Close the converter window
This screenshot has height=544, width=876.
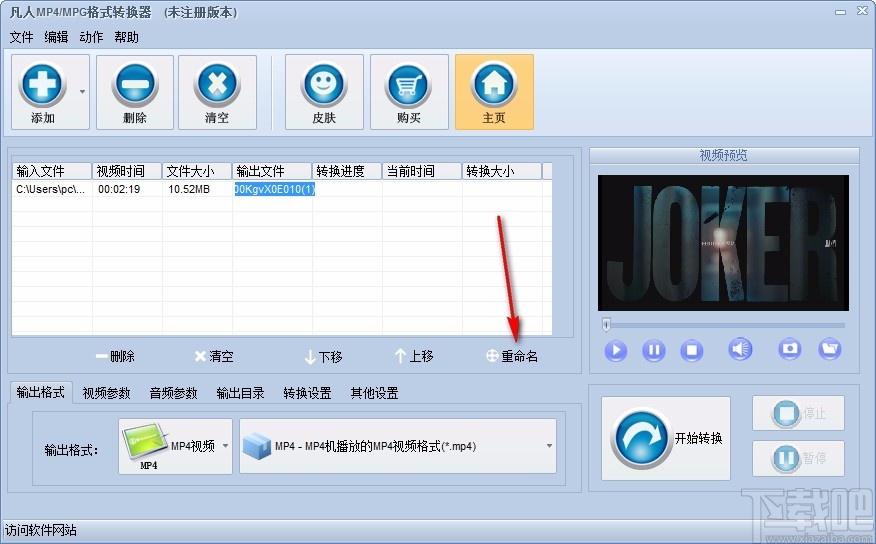coord(862,11)
